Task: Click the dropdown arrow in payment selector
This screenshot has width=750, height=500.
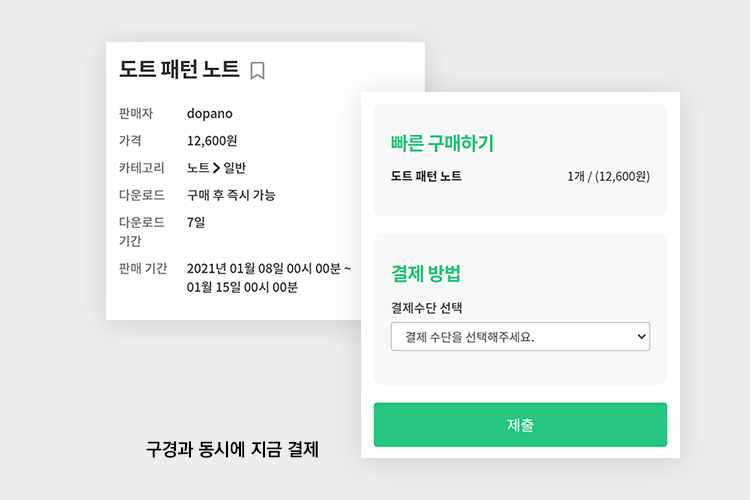Action: tap(641, 336)
